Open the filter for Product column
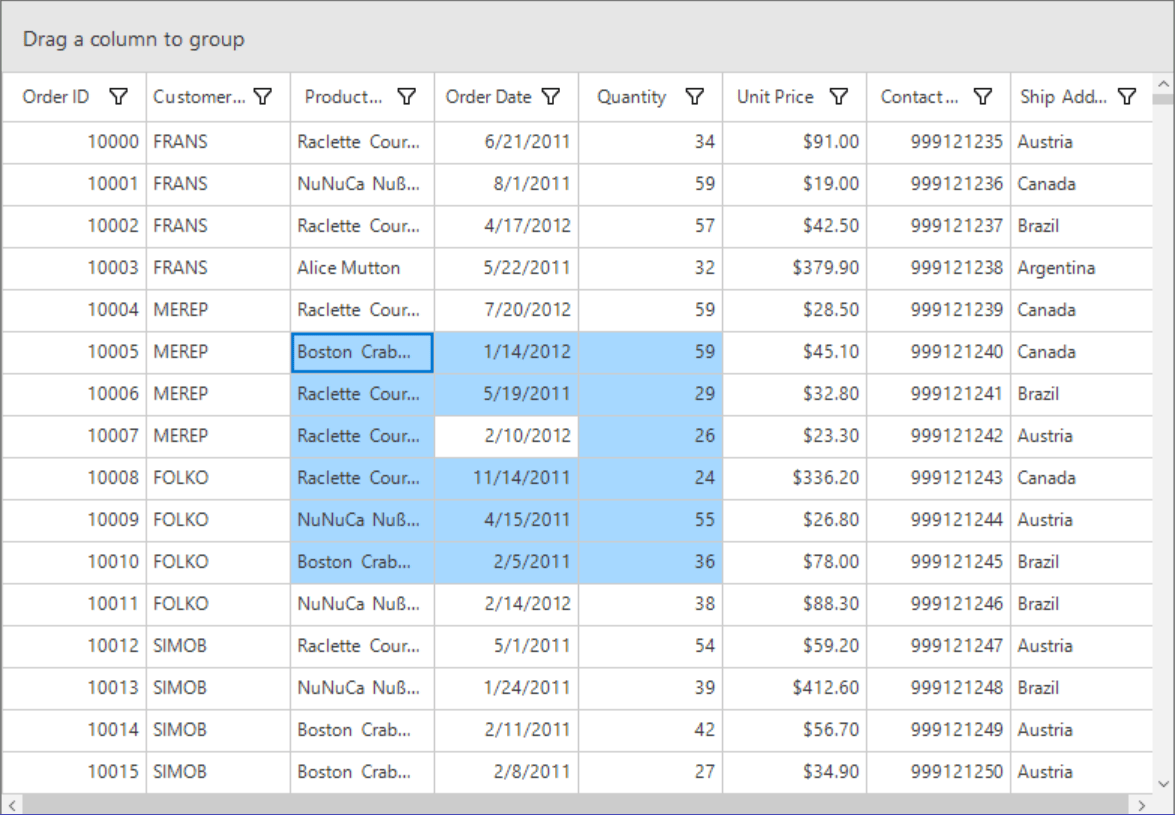 (x=407, y=97)
